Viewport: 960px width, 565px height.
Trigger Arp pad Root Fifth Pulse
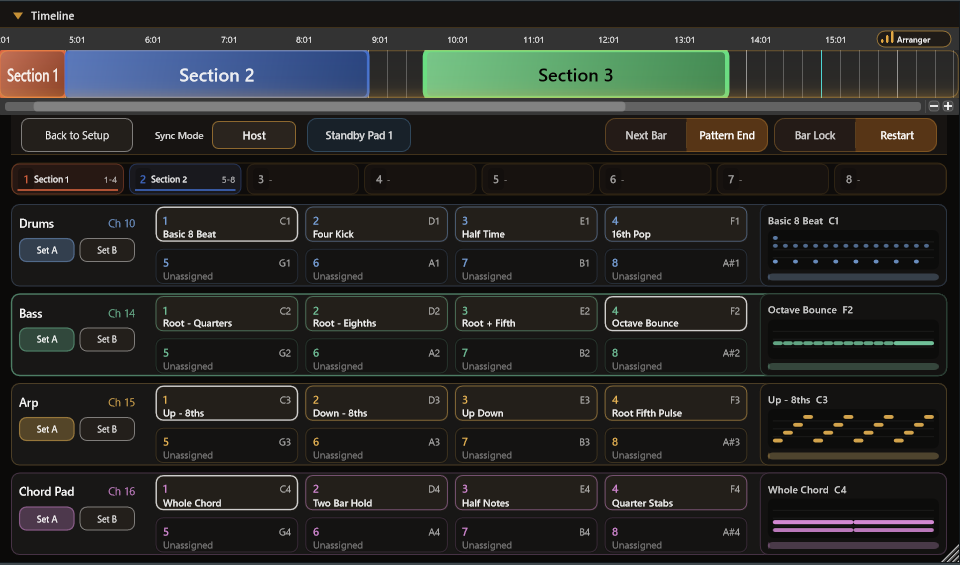[676, 403]
